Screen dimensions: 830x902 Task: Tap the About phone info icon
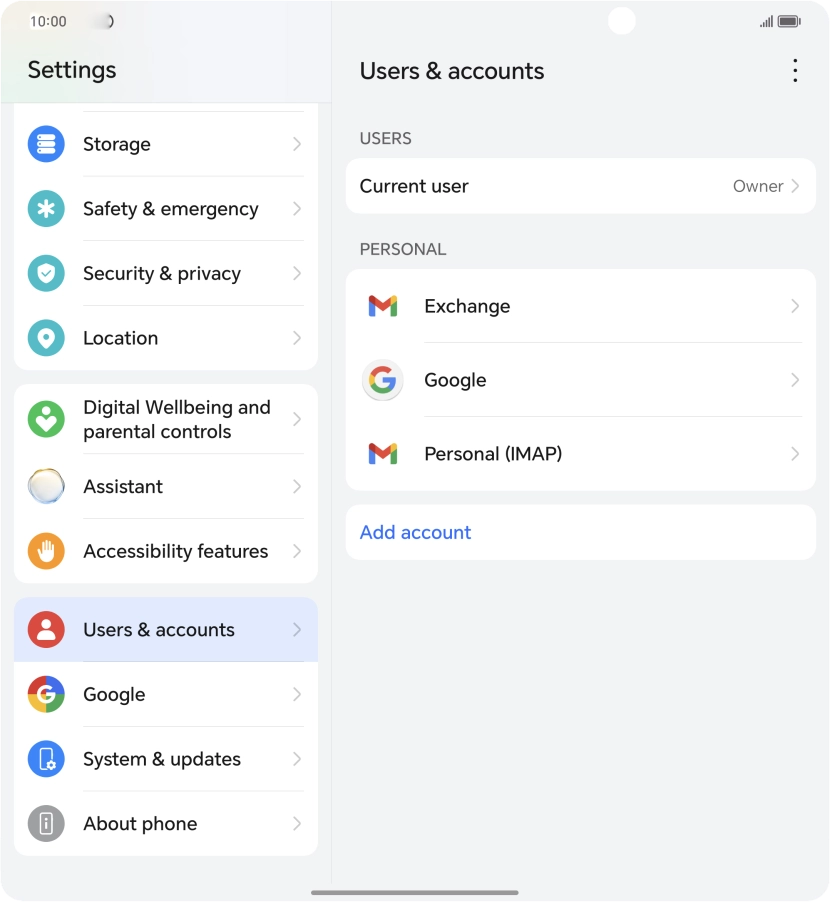point(46,824)
